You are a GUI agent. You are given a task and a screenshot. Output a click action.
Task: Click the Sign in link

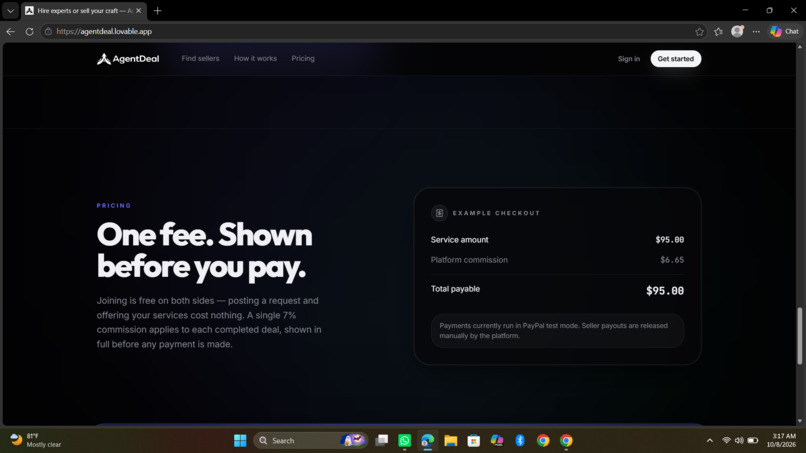(629, 59)
